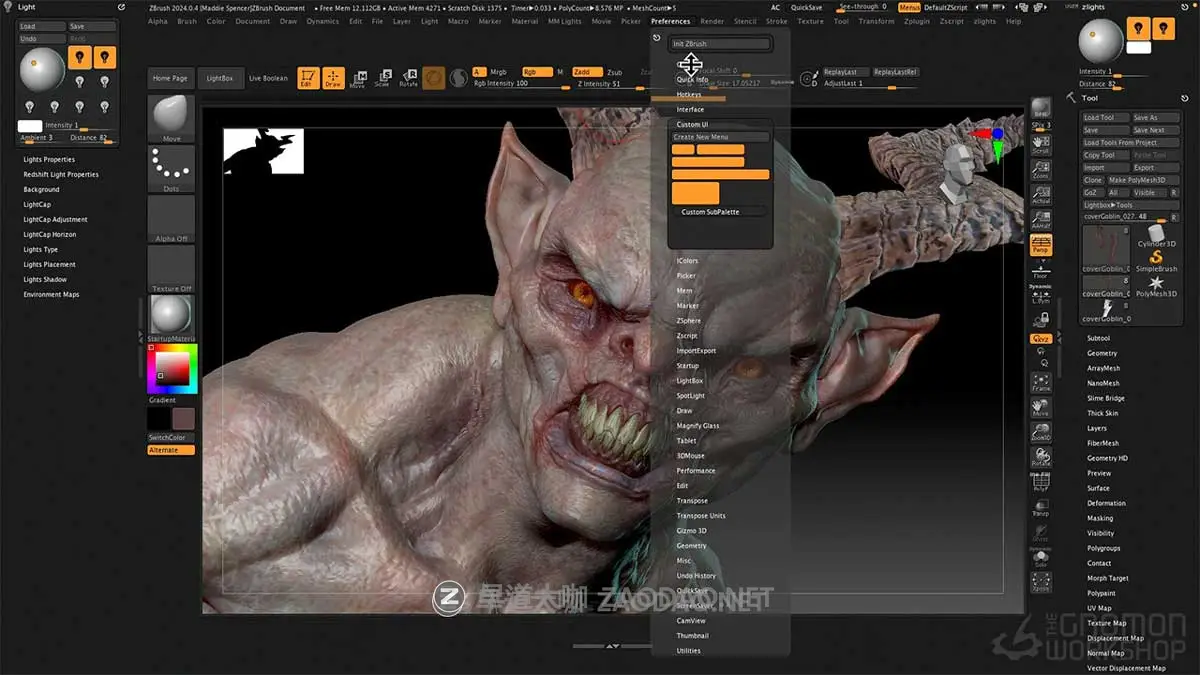Open LightBox from the top shelf
1200x675 pixels.
pyautogui.click(x=221, y=77)
